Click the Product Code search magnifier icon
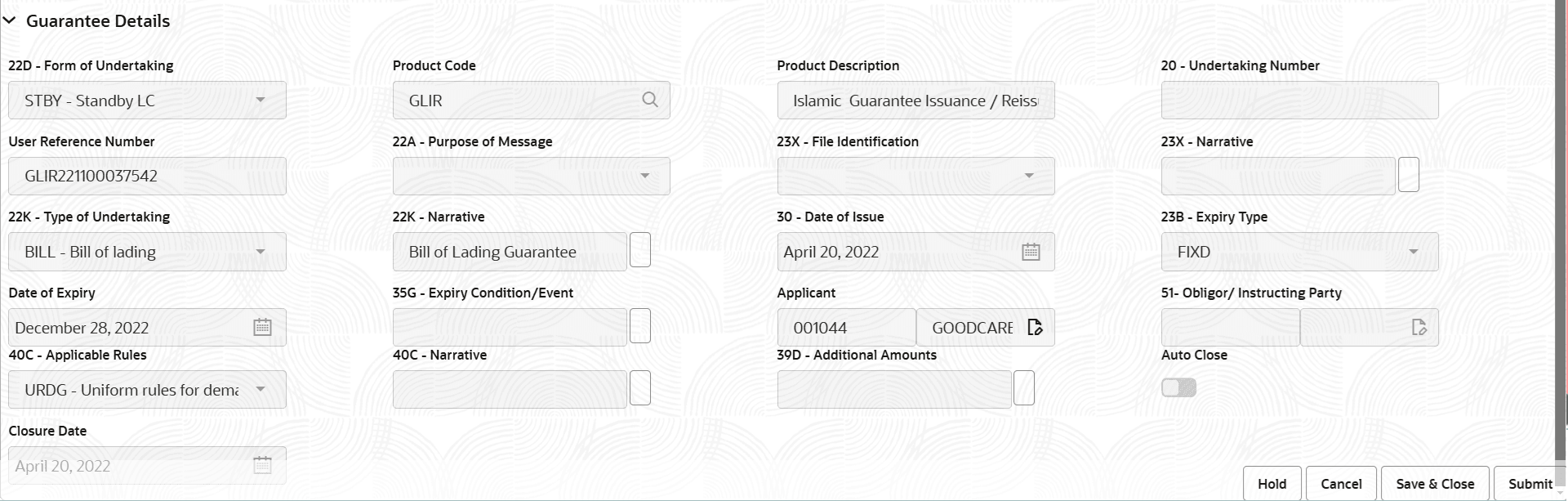Image resolution: width=1568 pixels, height=501 pixels. click(650, 100)
